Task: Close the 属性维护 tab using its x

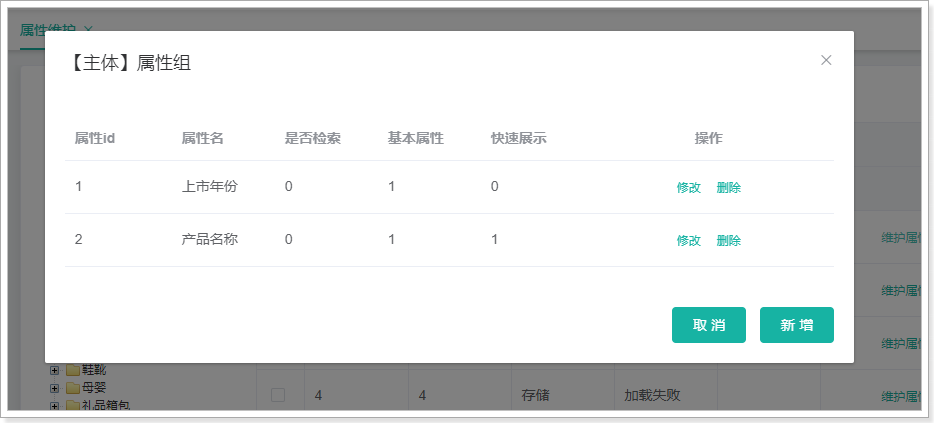Action: (88, 30)
